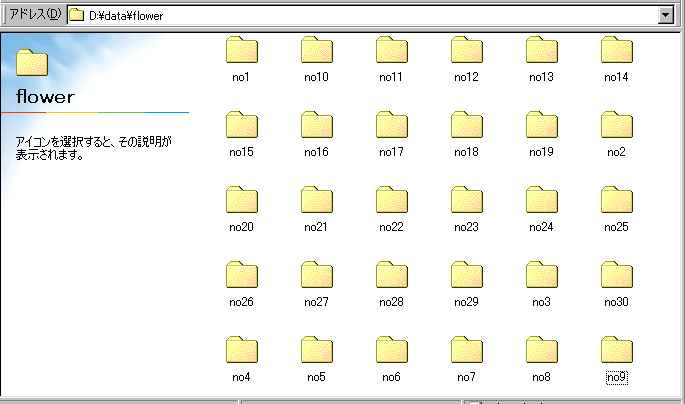
Task: Select the no28 folder icon
Action: click(x=392, y=275)
